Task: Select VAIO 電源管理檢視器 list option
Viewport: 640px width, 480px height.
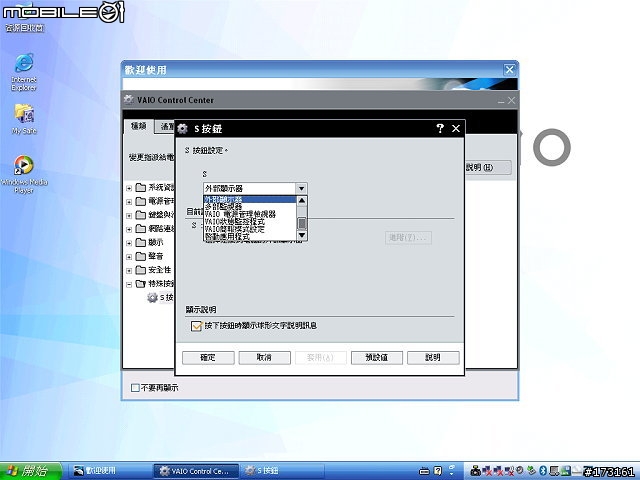Action: [250, 214]
